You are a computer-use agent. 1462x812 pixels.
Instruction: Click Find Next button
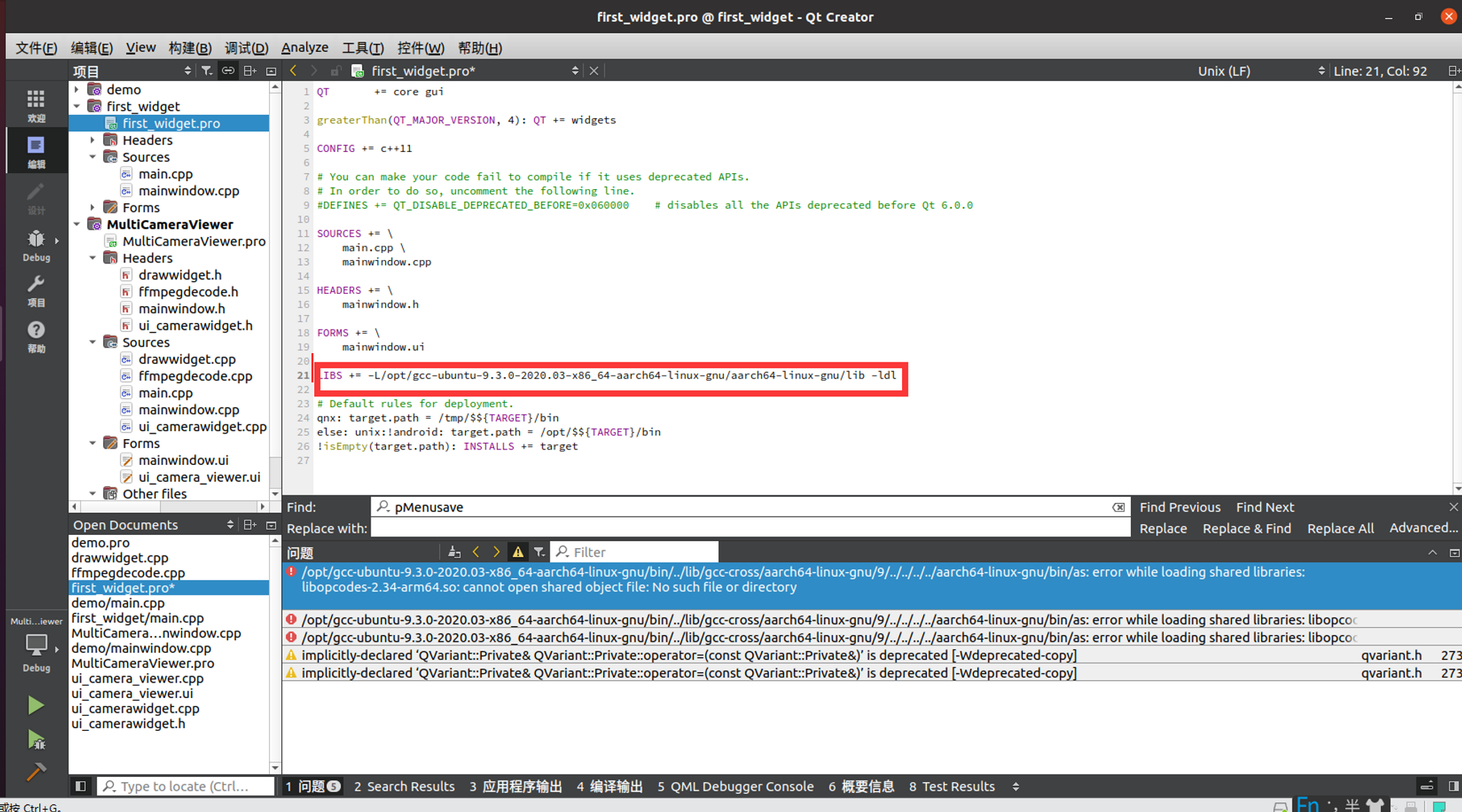point(1265,506)
